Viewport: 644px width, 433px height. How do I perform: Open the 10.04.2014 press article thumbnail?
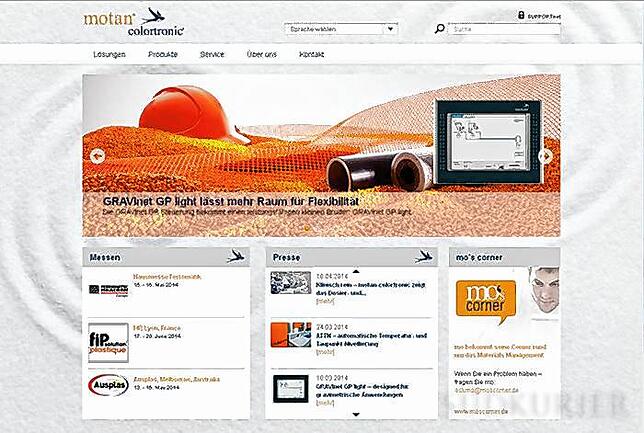(291, 283)
